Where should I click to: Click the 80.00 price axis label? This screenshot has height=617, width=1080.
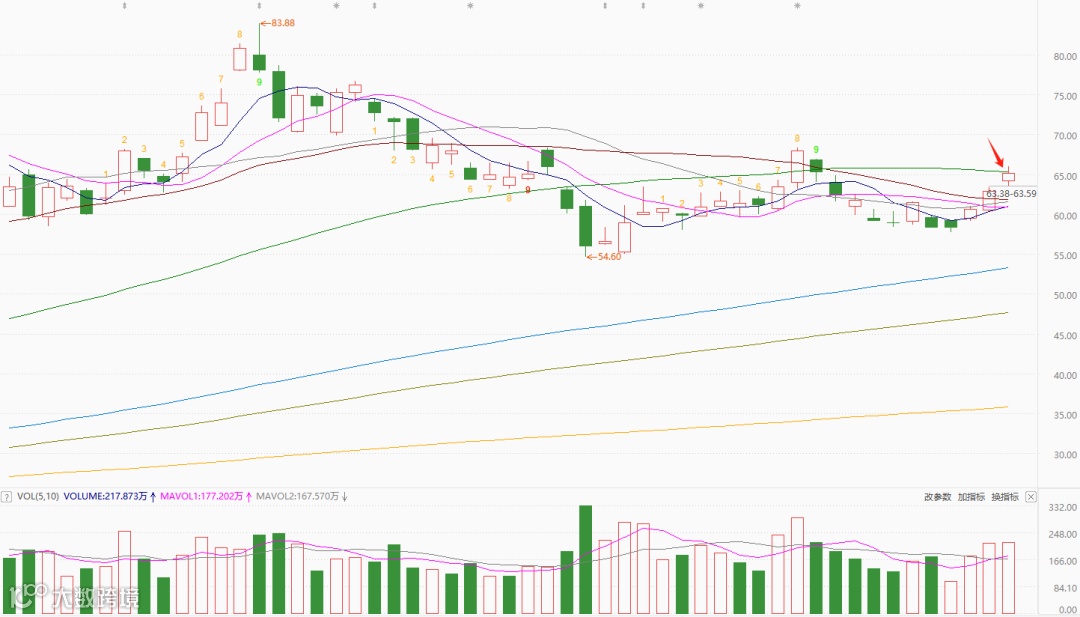coord(1066,56)
